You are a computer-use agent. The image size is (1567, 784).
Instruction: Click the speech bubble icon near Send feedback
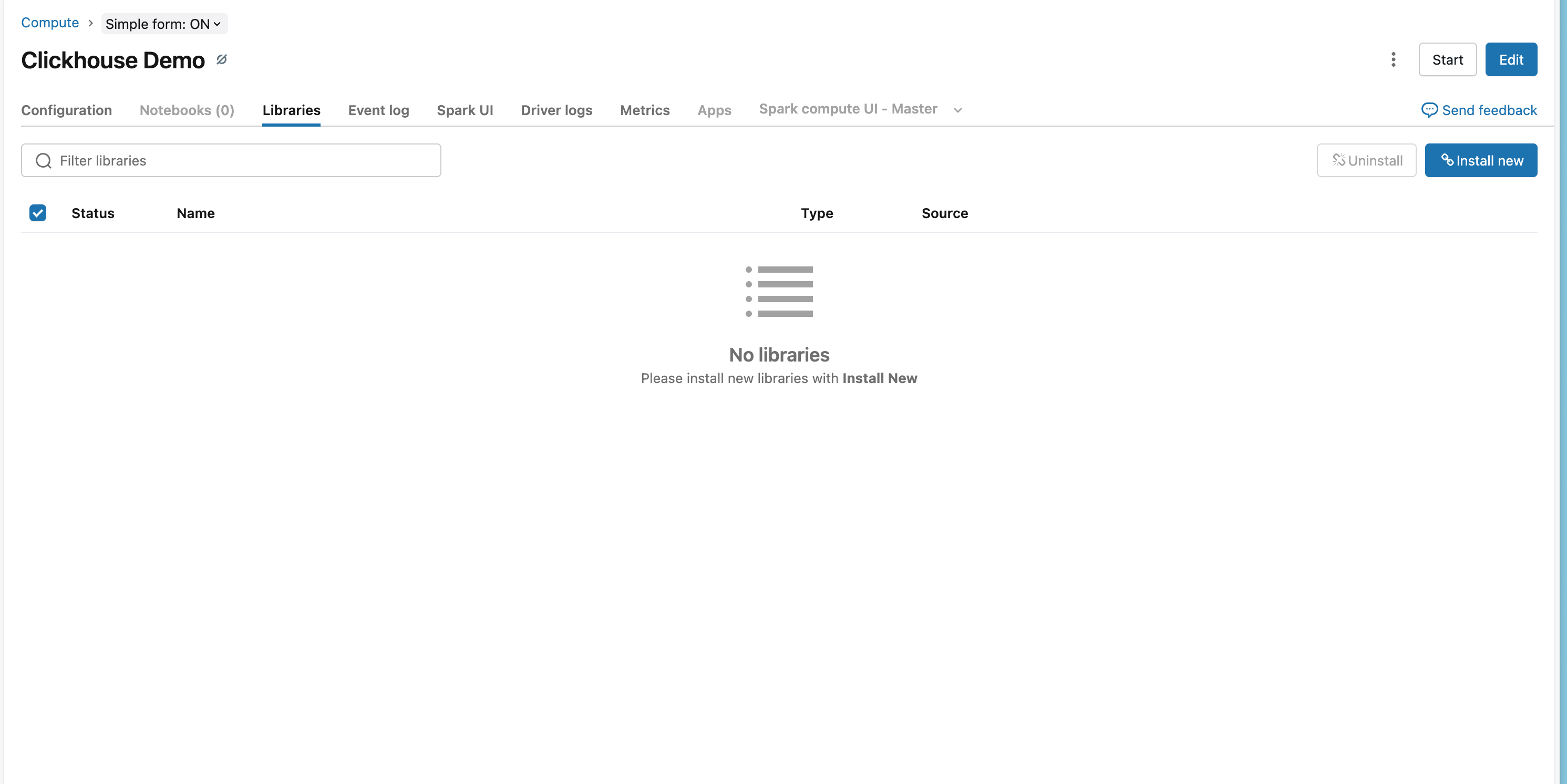click(x=1430, y=110)
